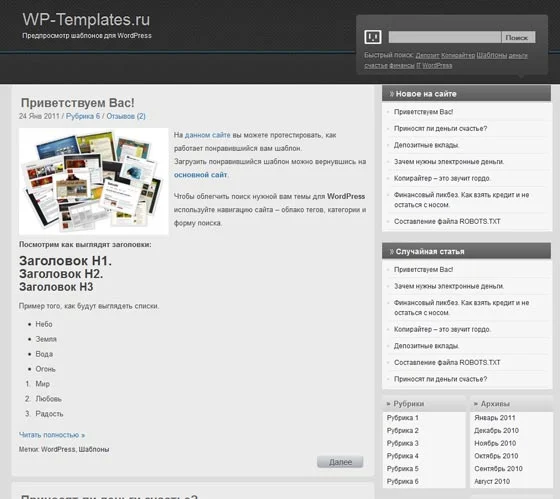
Task: Open the Депозит quick search tag
Action: 428,55
